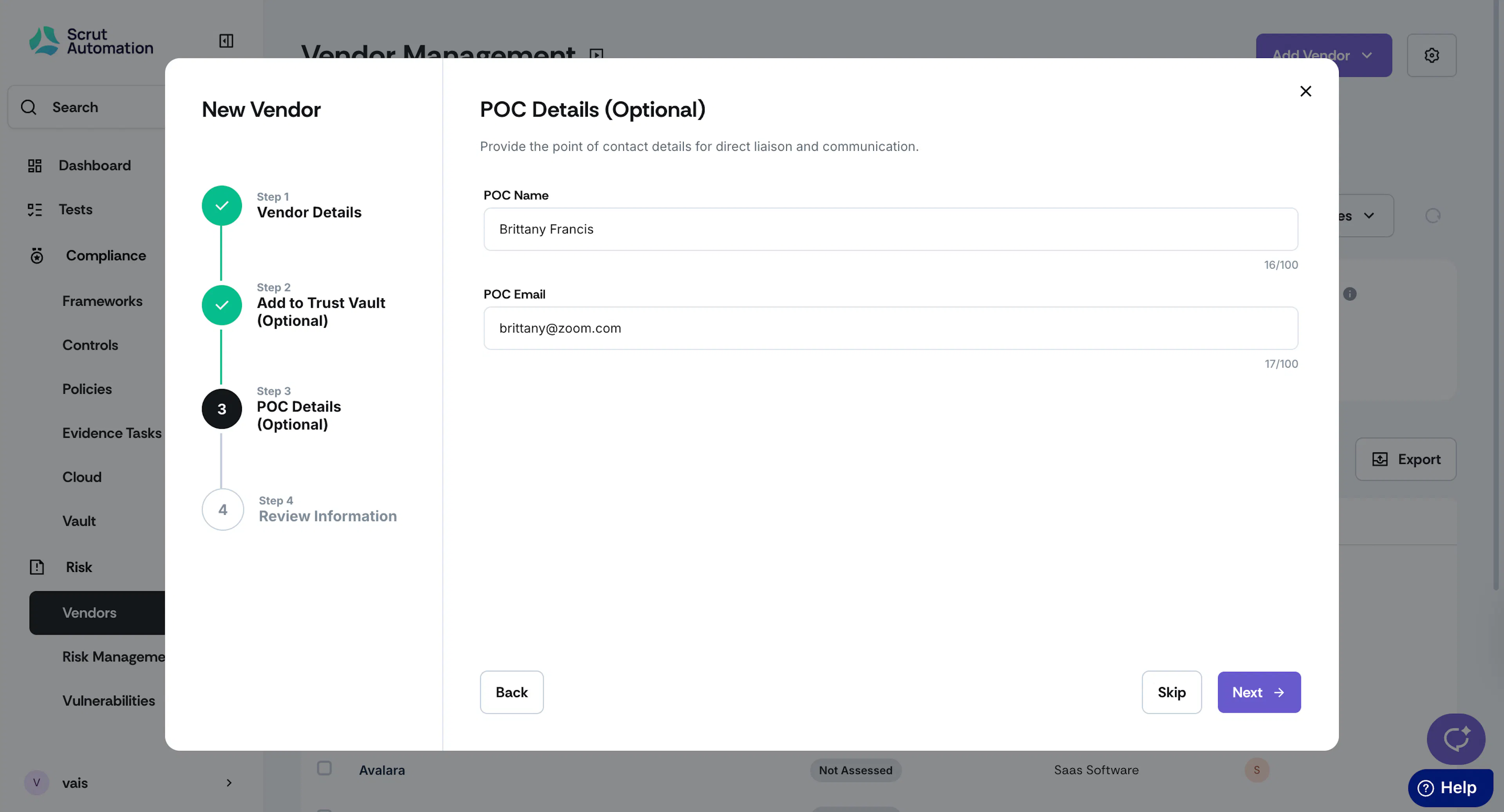Viewport: 1504px width, 812px height.
Task: Click Skip to bypass POC details
Action: point(1171,692)
